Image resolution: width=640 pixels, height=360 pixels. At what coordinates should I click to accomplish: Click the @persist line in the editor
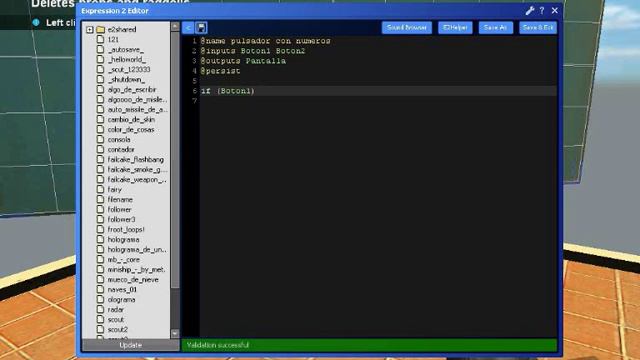pyautogui.click(x=220, y=71)
